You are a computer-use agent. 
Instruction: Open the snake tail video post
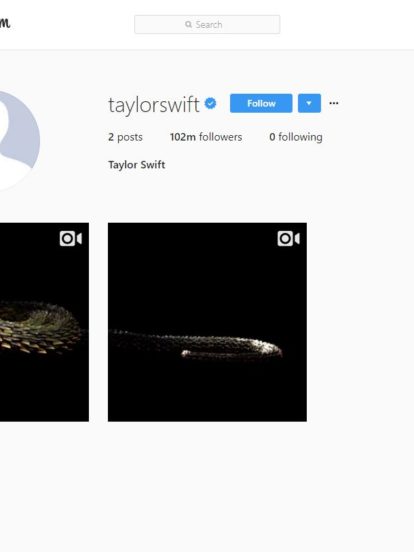click(207, 322)
